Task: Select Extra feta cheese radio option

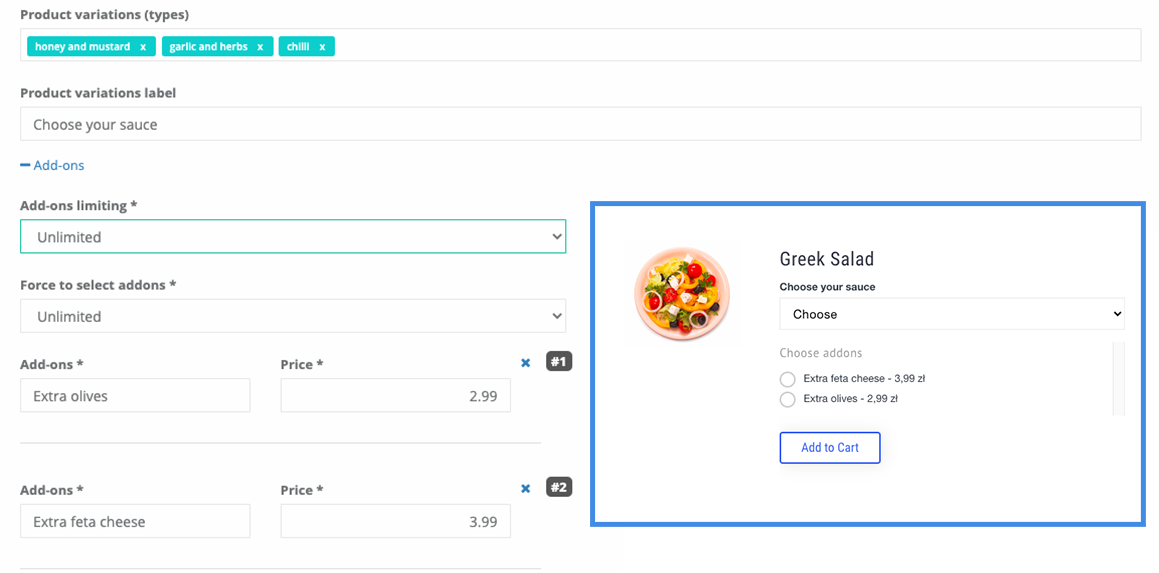Action: [x=788, y=379]
